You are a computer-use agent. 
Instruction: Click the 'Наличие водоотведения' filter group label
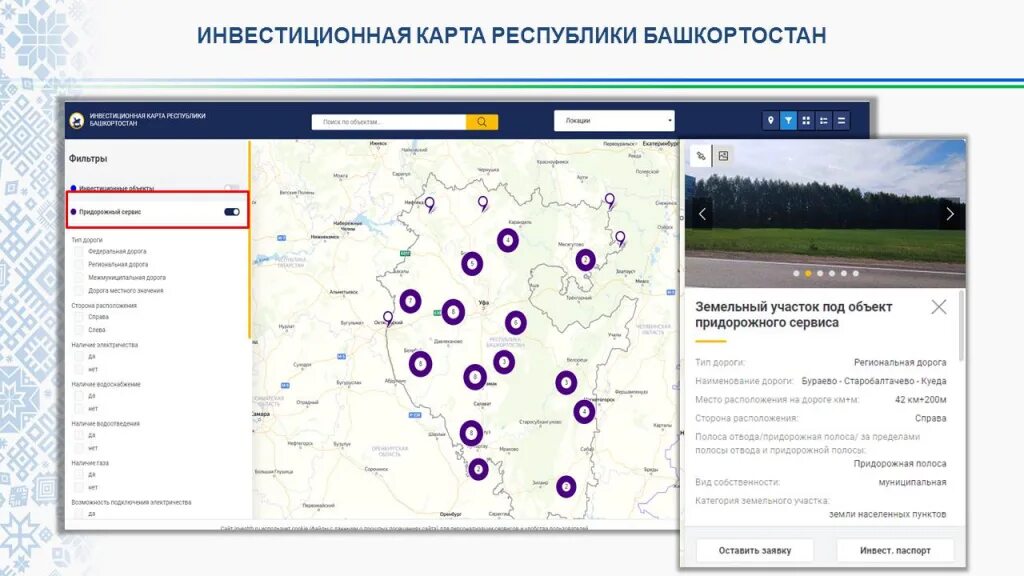point(105,423)
